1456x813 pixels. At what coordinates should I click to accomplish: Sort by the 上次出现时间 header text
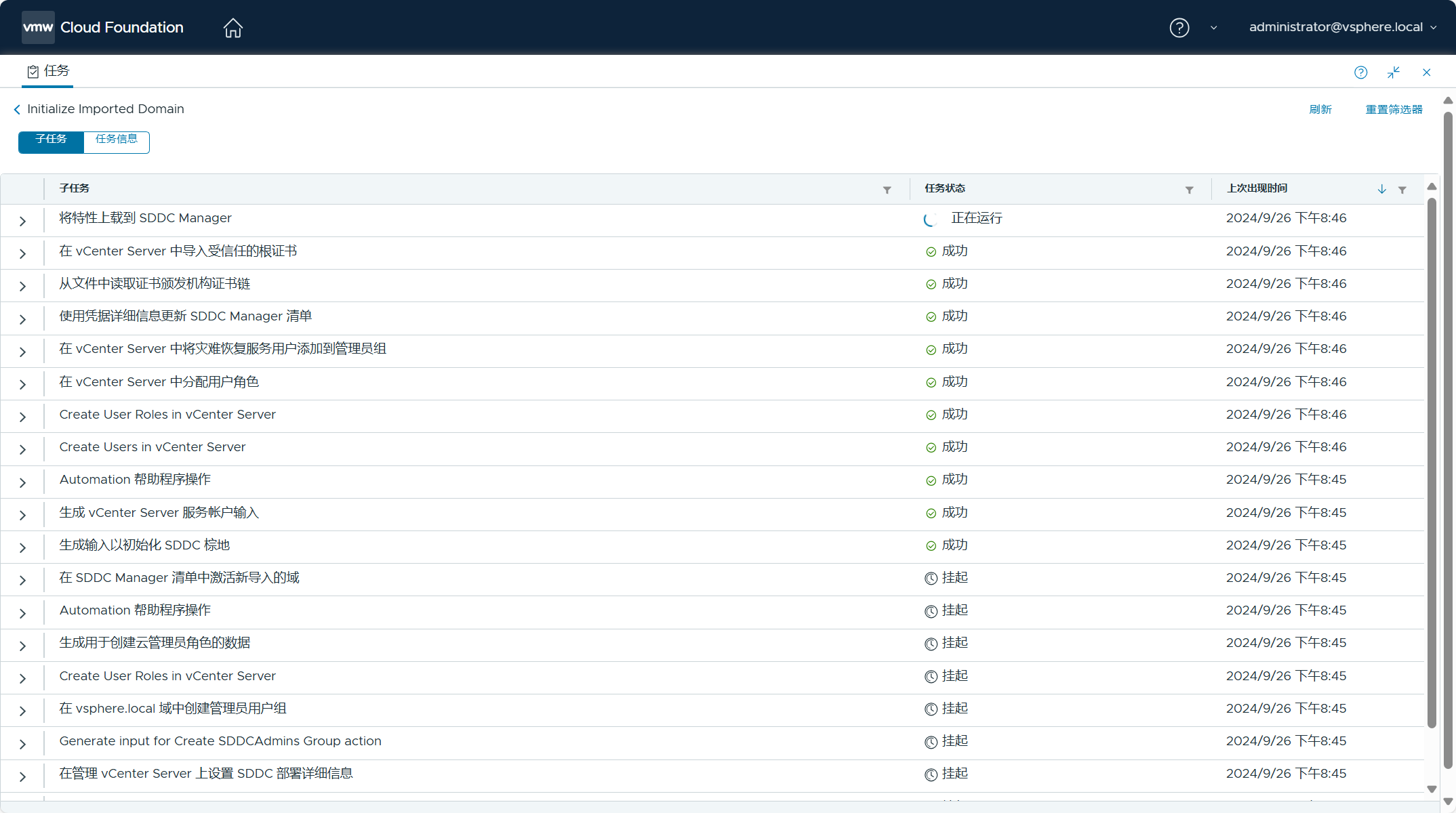click(x=1257, y=188)
